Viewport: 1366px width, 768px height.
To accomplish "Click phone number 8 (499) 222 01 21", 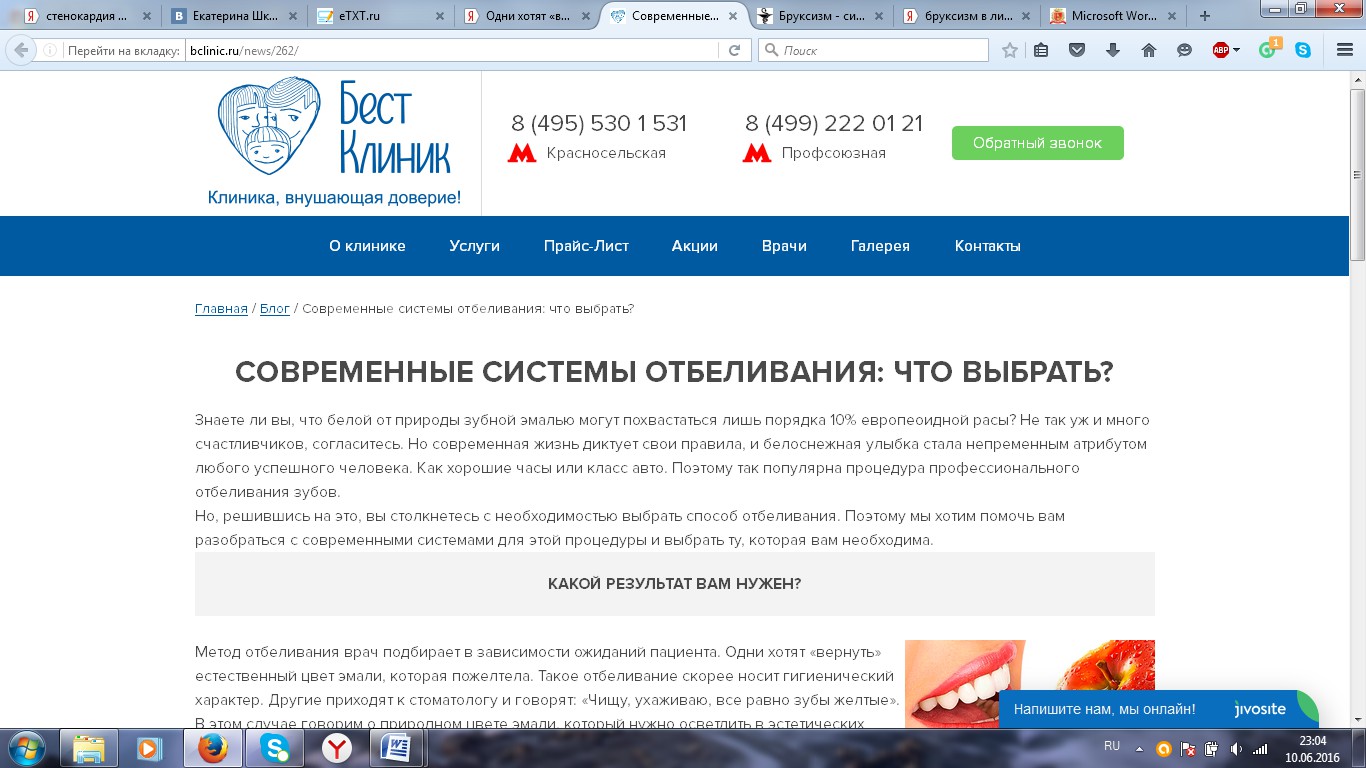I will pos(834,124).
